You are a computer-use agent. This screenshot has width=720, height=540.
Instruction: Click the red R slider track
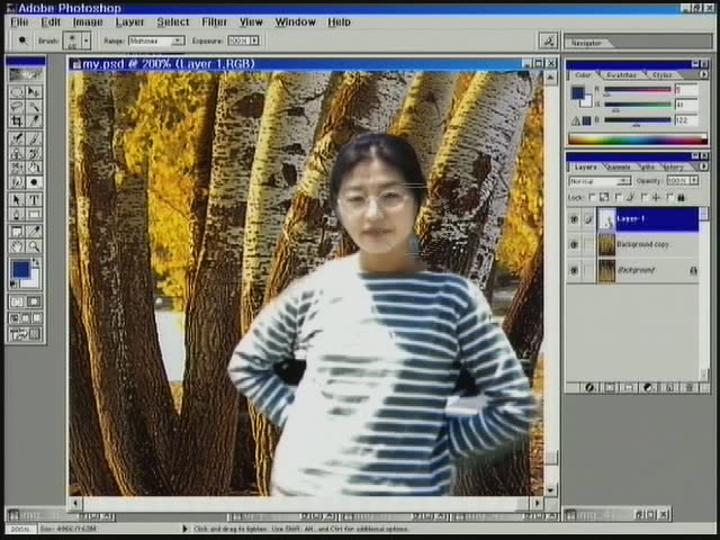(x=637, y=90)
